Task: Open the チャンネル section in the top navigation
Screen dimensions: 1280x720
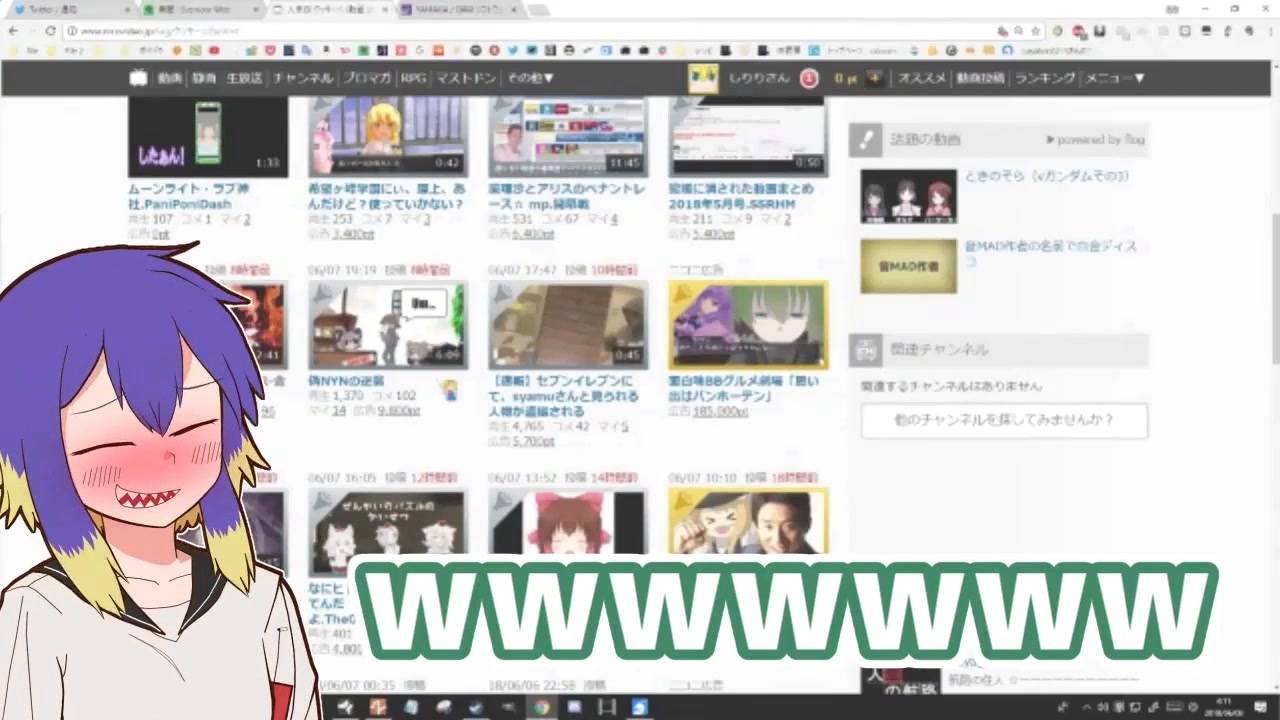Action: point(303,78)
